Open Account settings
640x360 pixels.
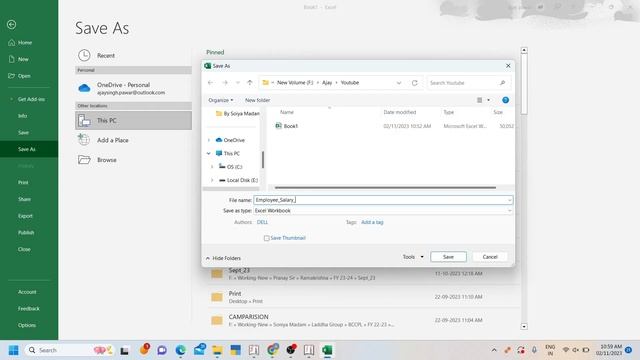tap(27, 292)
